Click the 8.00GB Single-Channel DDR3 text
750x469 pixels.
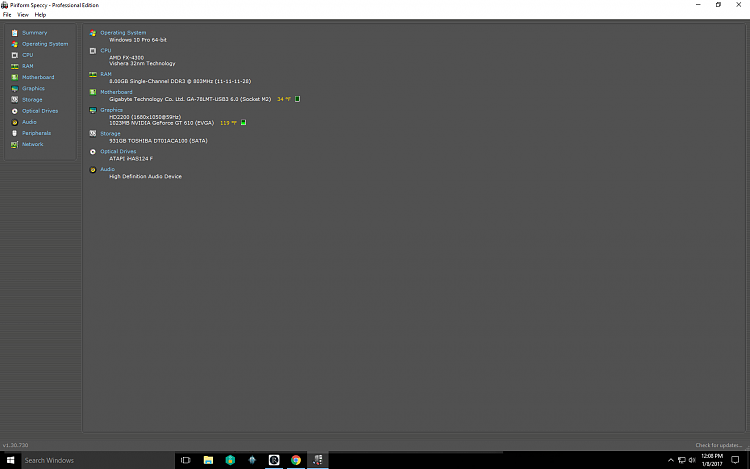(180, 82)
